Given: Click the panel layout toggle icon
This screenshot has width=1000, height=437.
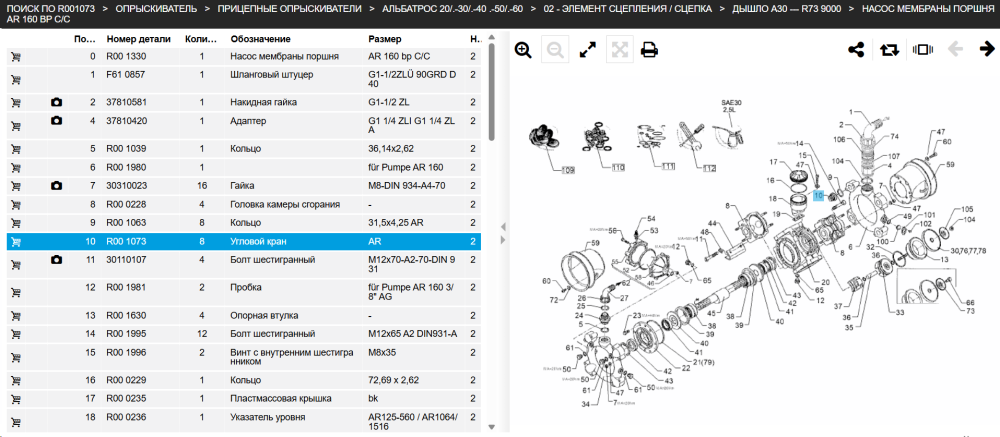Looking at the screenshot, I should pyautogui.click(x=923, y=50).
